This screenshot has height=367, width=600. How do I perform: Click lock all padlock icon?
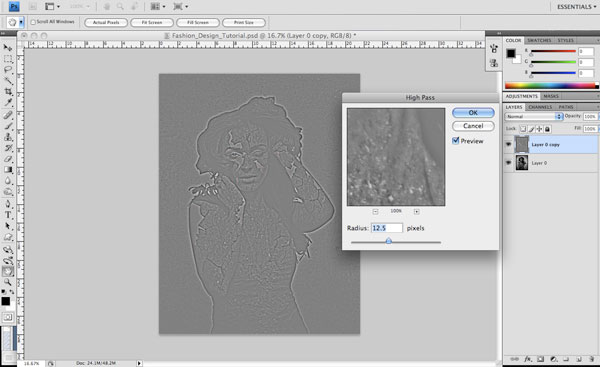pyautogui.click(x=548, y=129)
